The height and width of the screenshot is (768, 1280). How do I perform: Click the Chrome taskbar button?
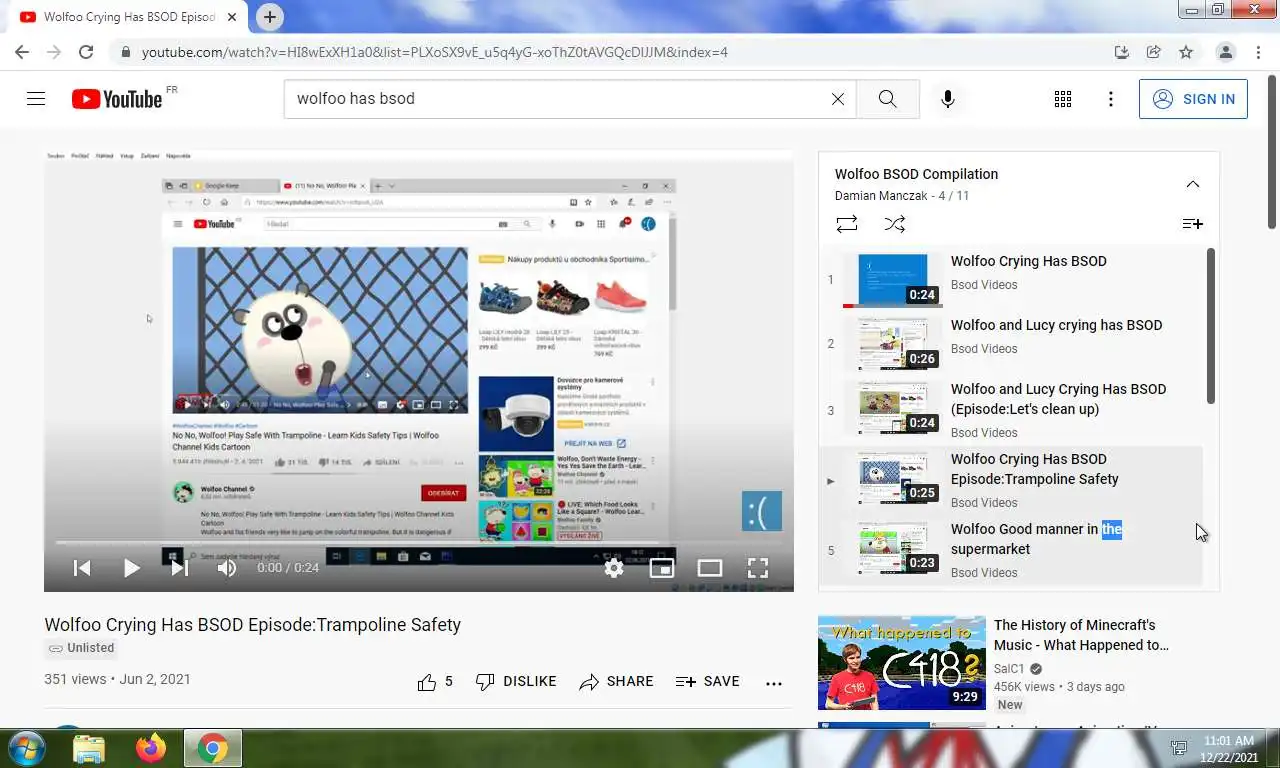(212, 748)
